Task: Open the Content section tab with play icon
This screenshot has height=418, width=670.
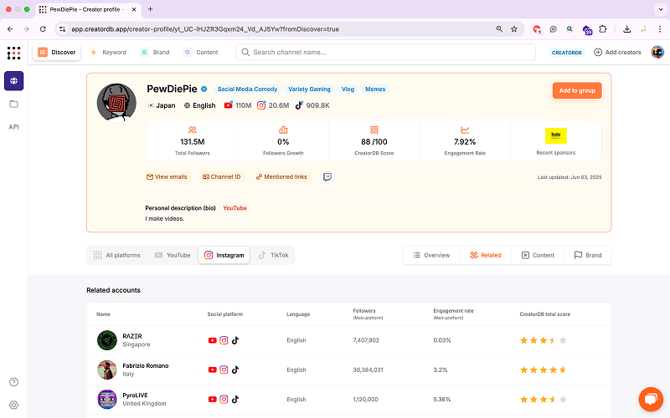Action: pyautogui.click(x=538, y=255)
